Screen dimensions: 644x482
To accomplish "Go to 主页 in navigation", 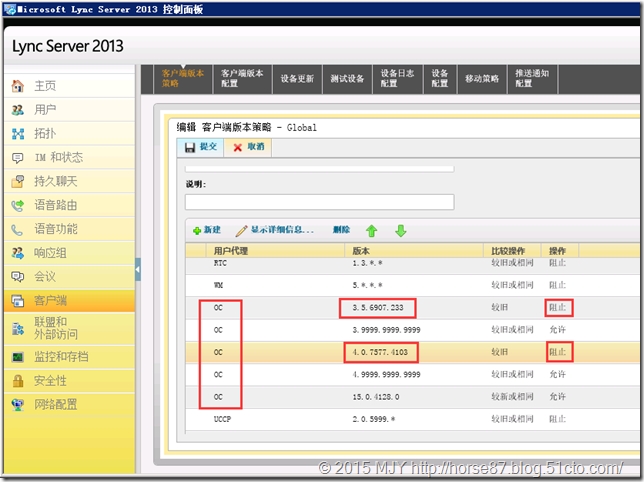I will tap(69, 86).
